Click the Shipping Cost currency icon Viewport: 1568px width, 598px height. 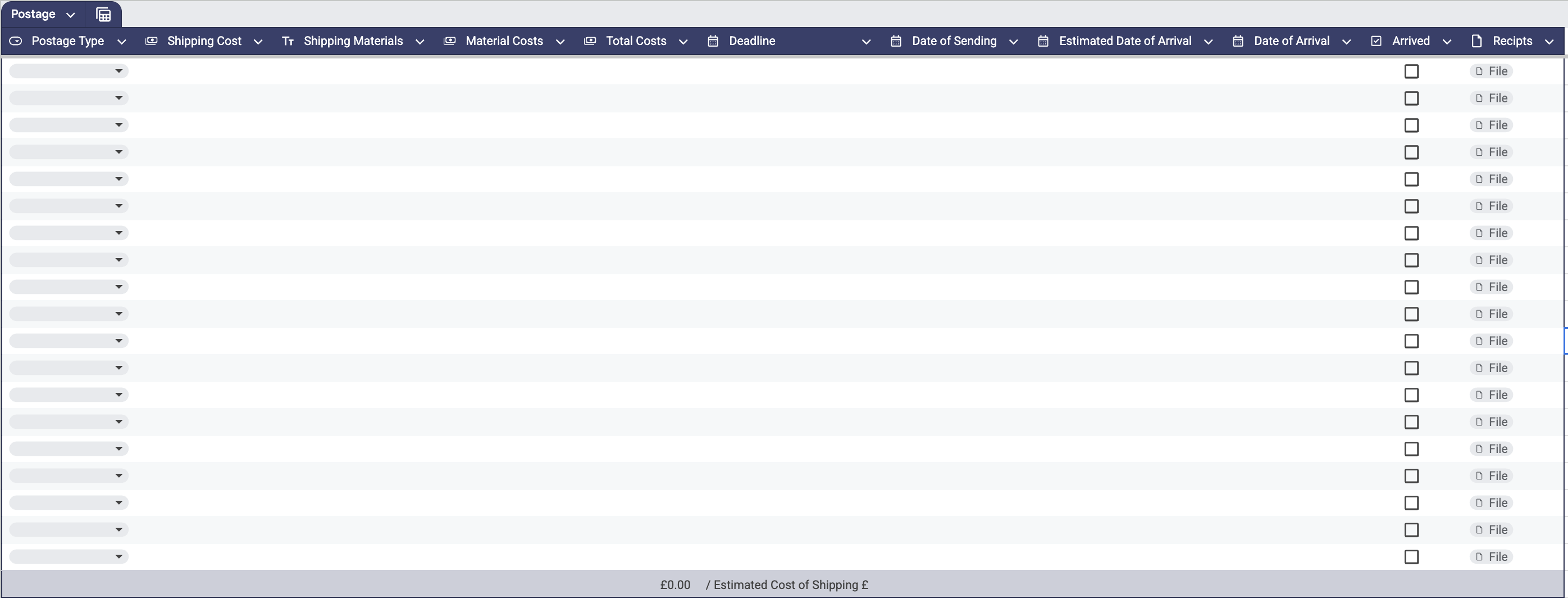(152, 41)
